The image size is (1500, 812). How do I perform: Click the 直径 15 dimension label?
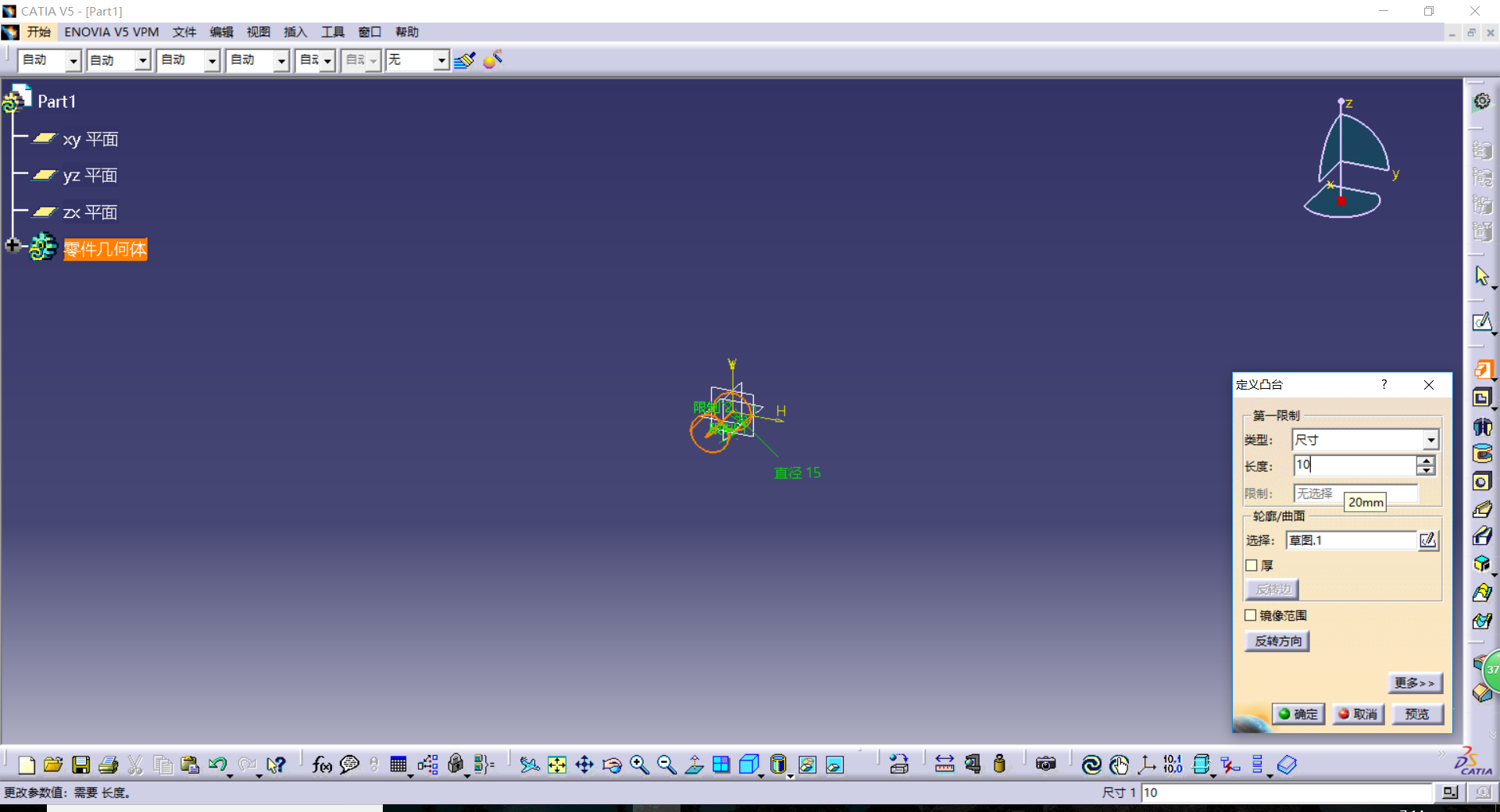(797, 473)
